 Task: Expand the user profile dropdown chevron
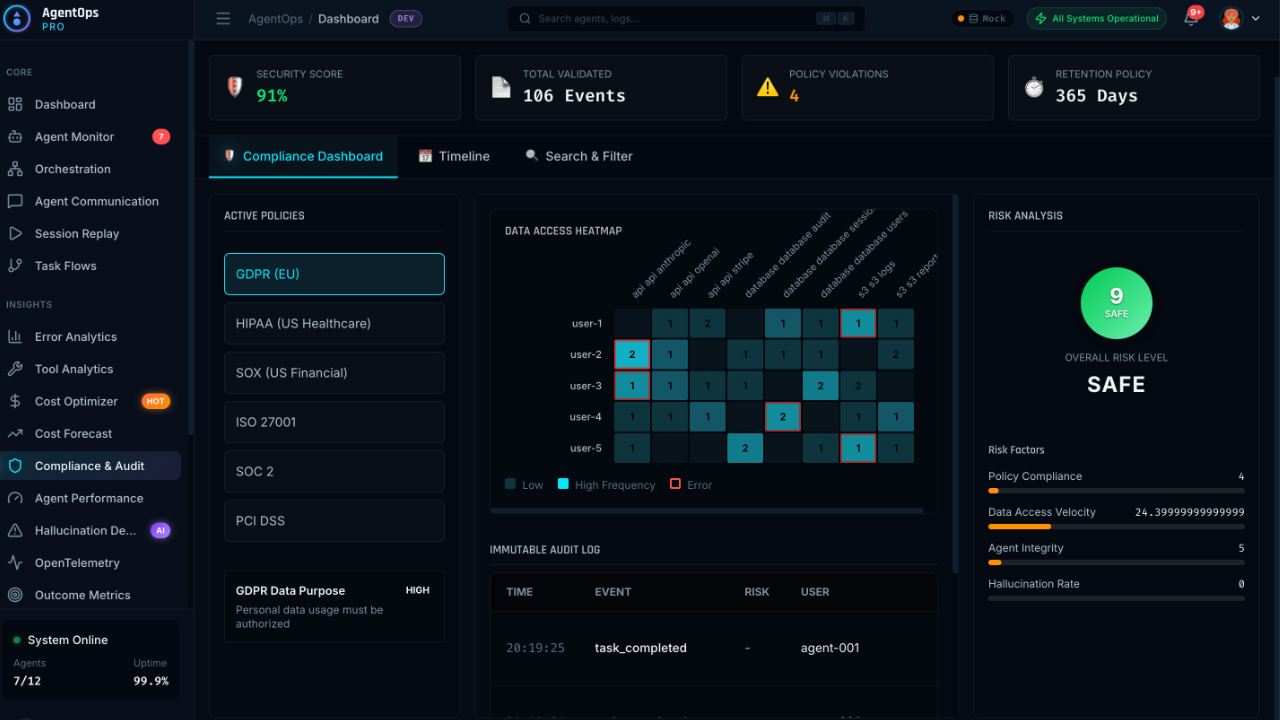[1257, 18]
